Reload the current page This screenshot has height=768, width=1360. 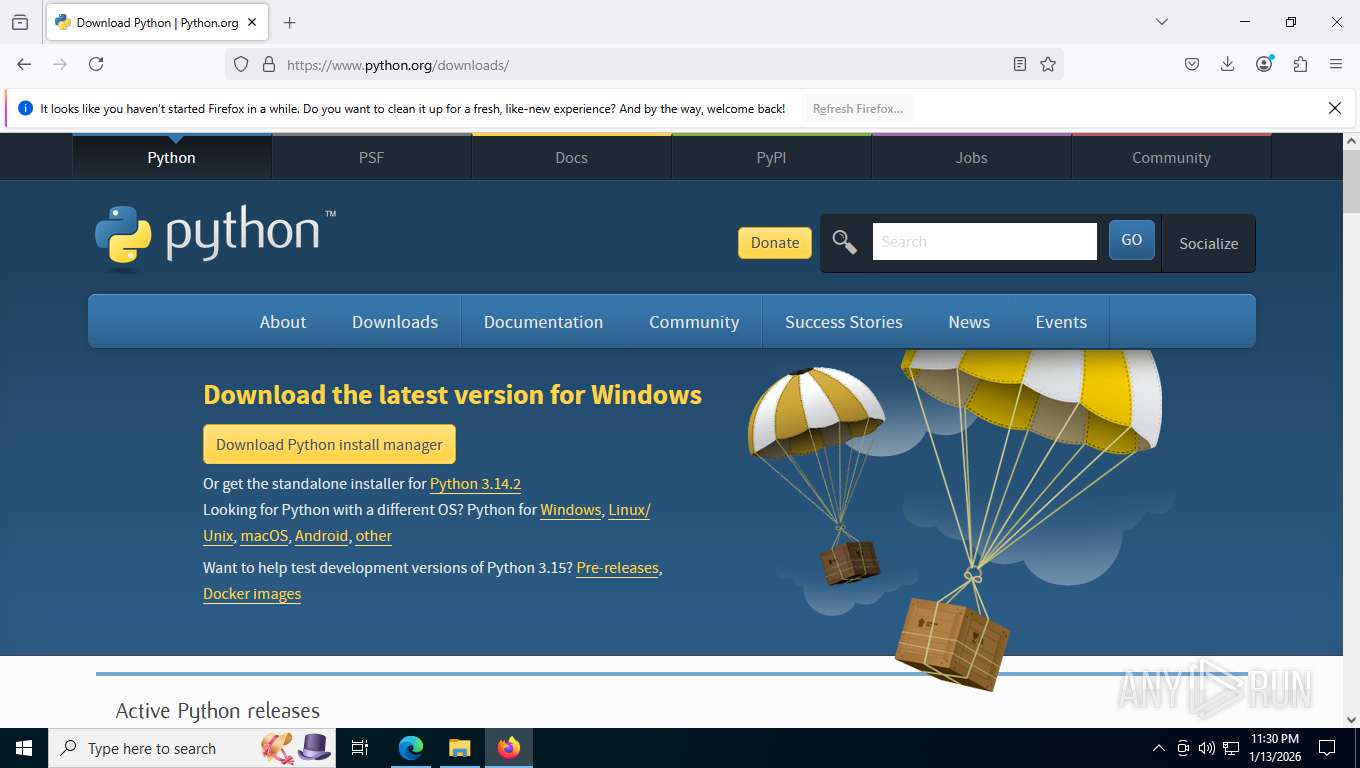point(96,64)
